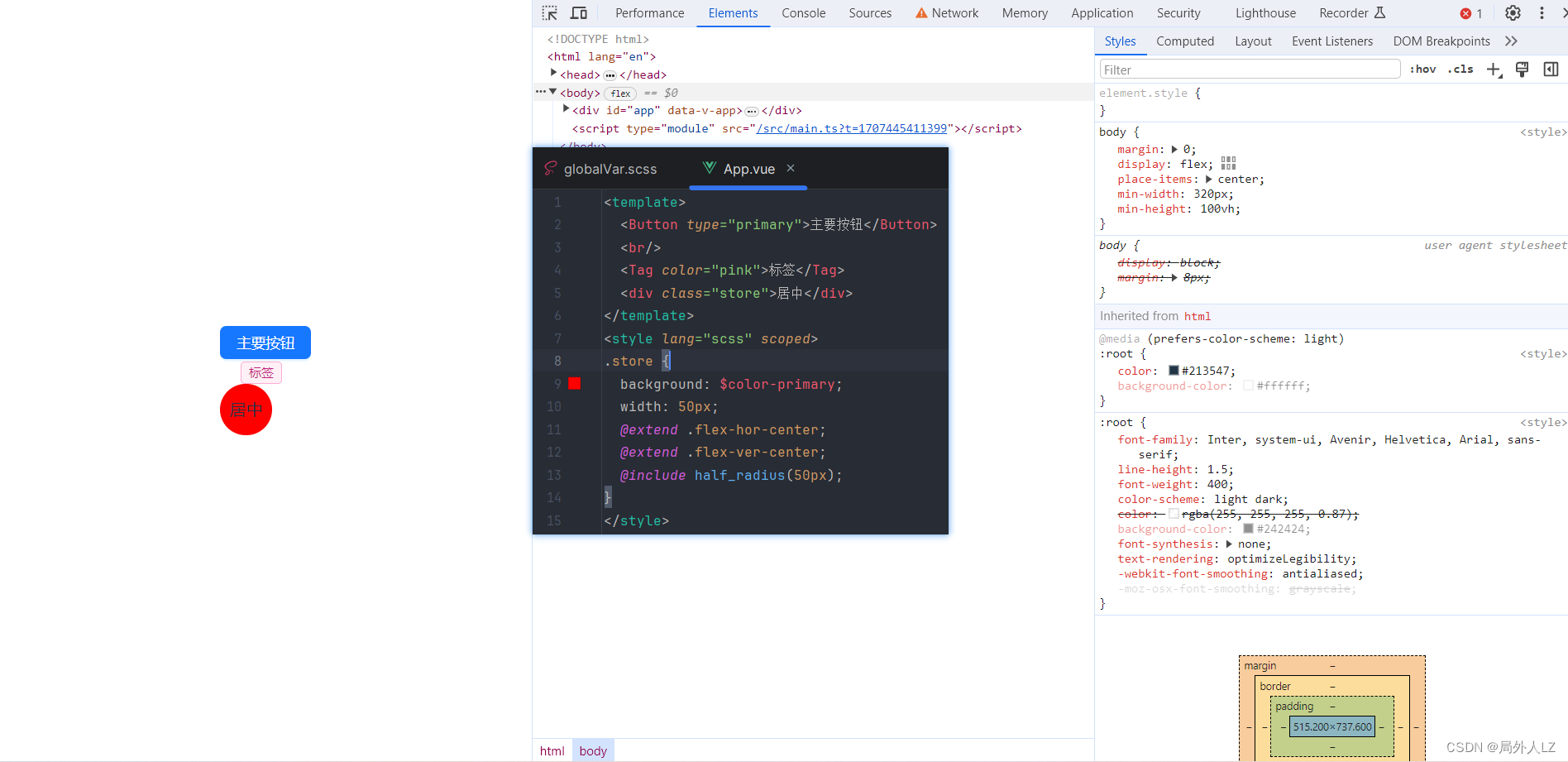Click the red color swatch on editor line 9
This screenshot has height=762, width=1568.
(x=575, y=383)
